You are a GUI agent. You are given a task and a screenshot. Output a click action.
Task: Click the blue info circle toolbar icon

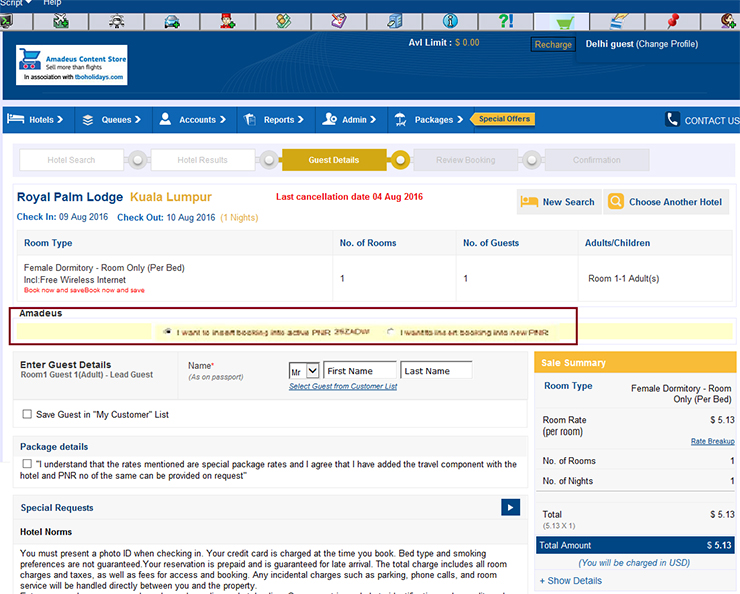pos(450,21)
